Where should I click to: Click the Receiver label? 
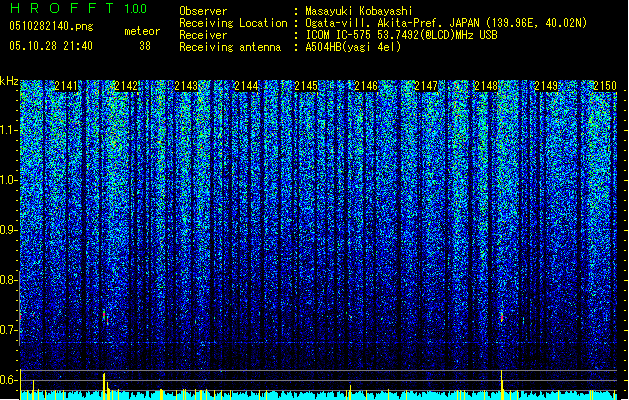click(x=203, y=35)
